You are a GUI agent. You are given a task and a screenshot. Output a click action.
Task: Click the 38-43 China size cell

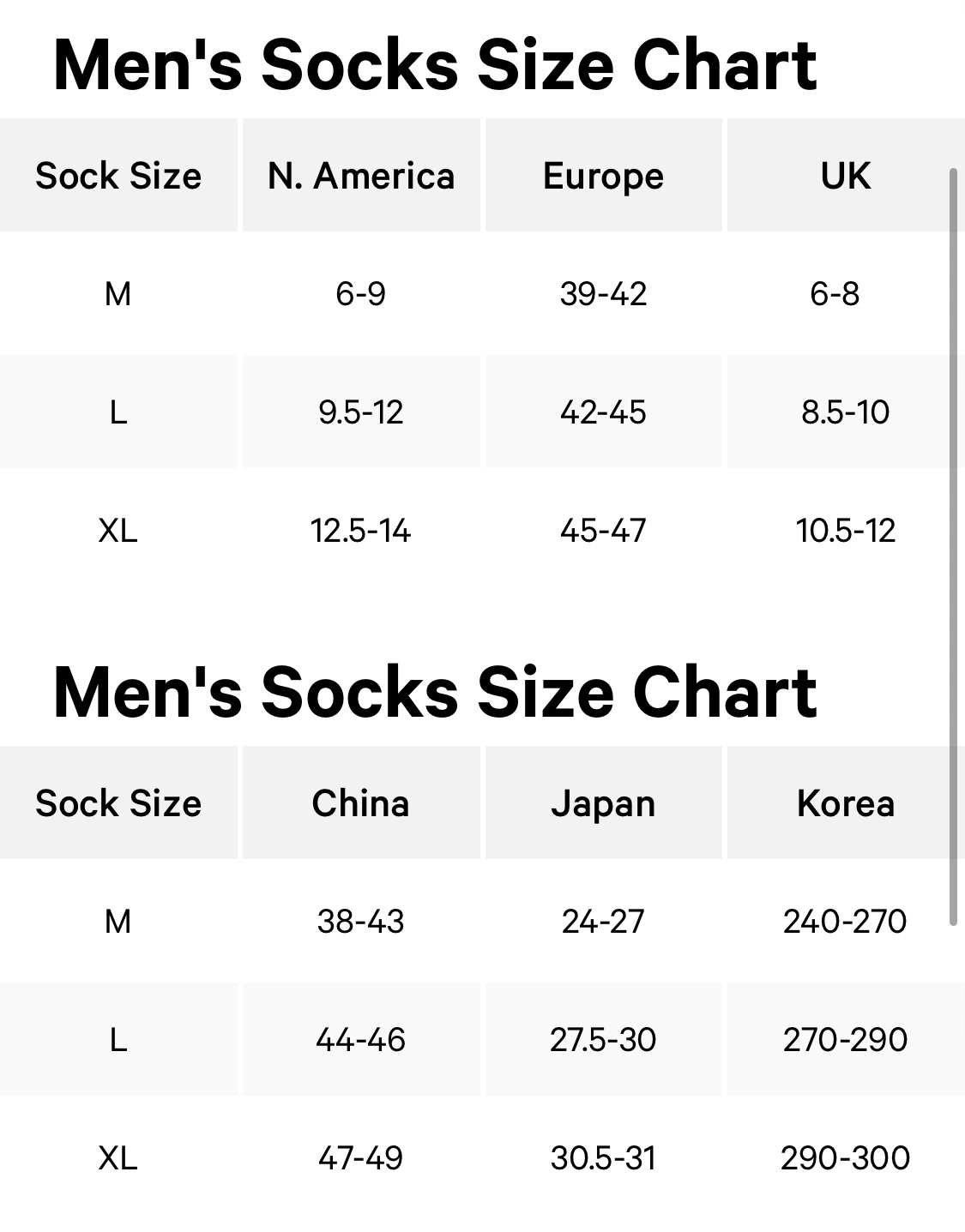tap(361, 922)
